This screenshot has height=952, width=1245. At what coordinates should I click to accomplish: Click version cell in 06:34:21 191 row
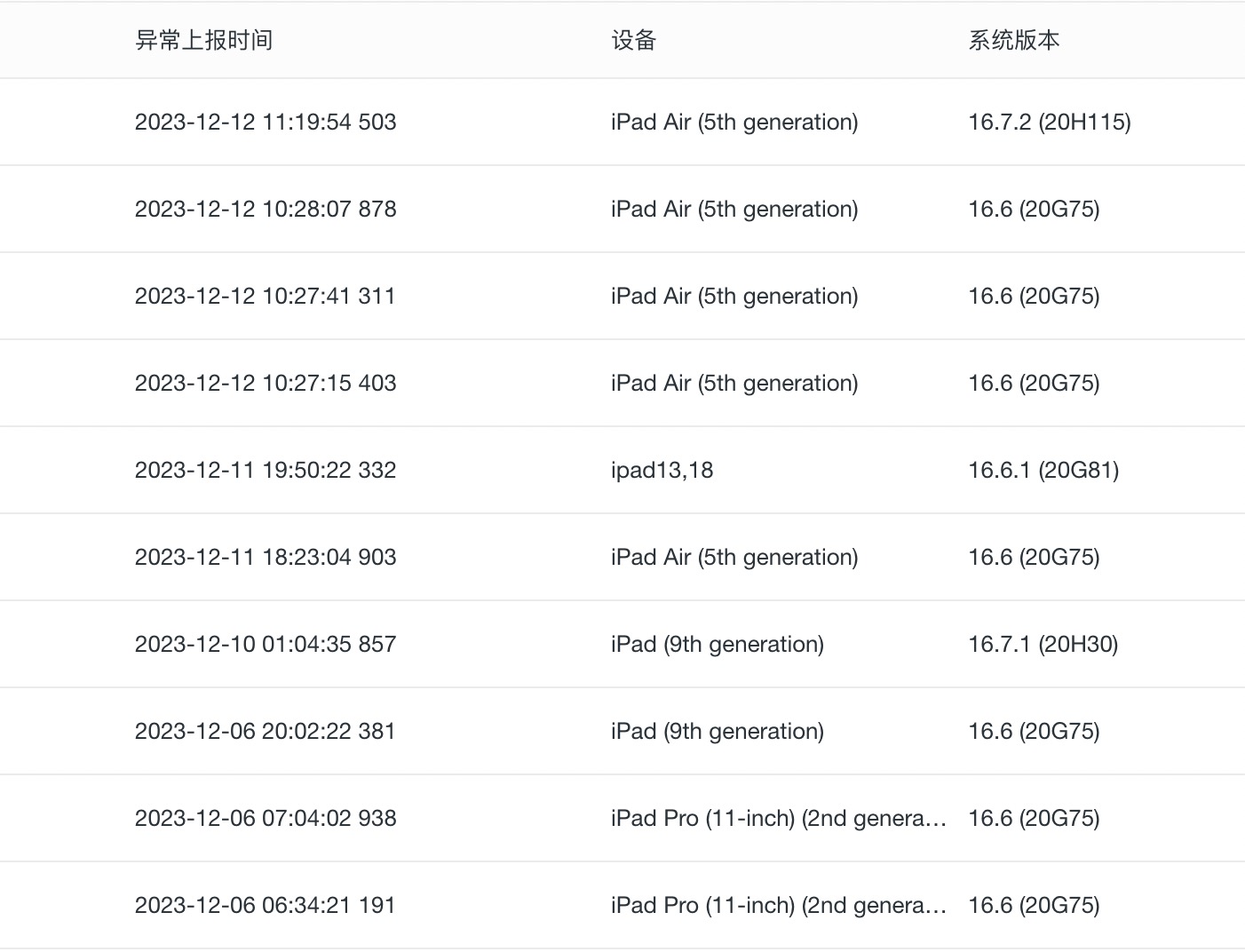(x=1034, y=905)
